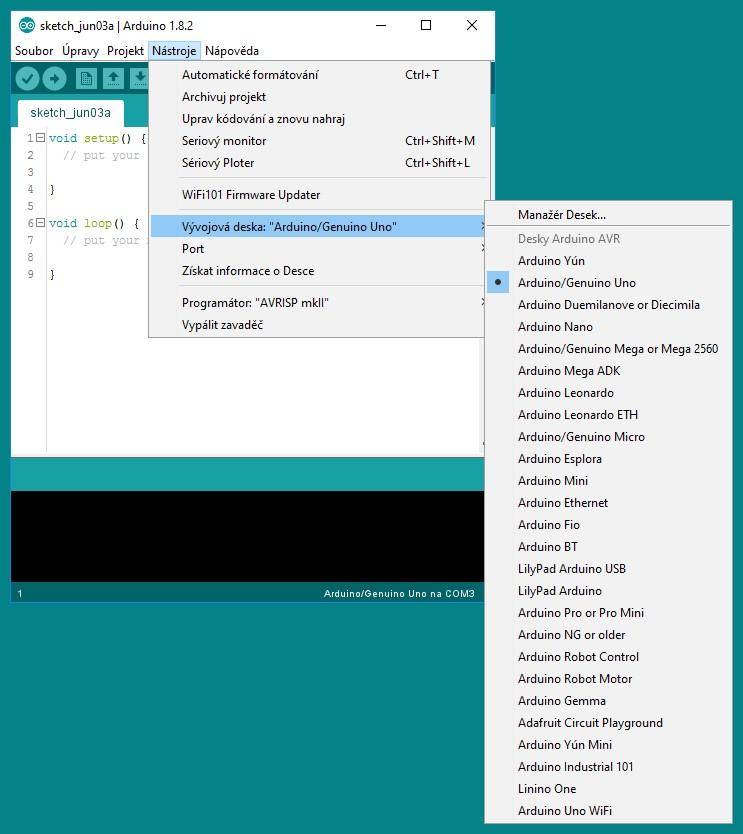This screenshot has width=743, height=834.
Task: Minimize the Arduino window
Action: tap(381, 25)
